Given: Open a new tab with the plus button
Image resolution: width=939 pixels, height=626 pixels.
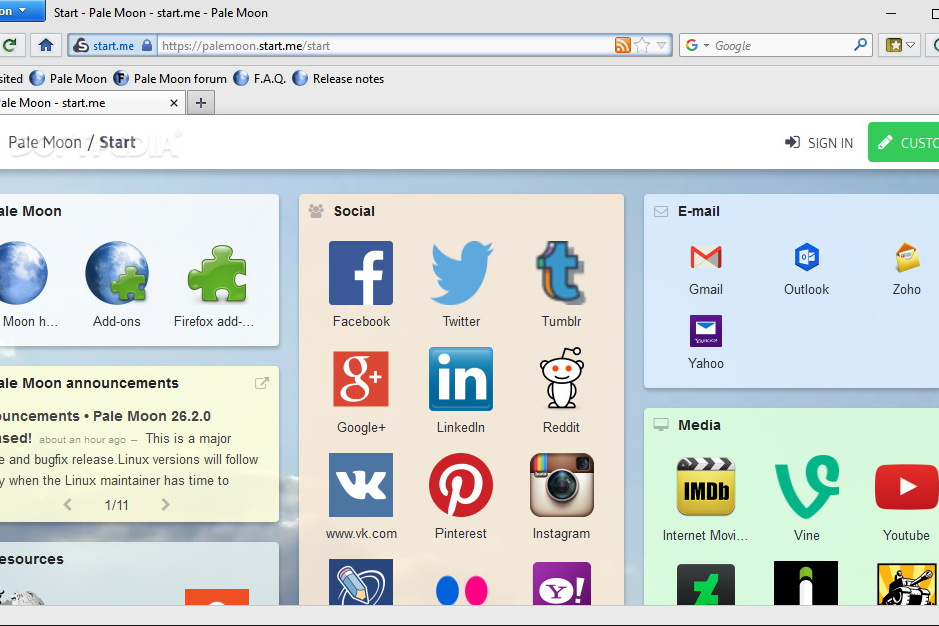Looking at the screenshot, I should (201, 103).
